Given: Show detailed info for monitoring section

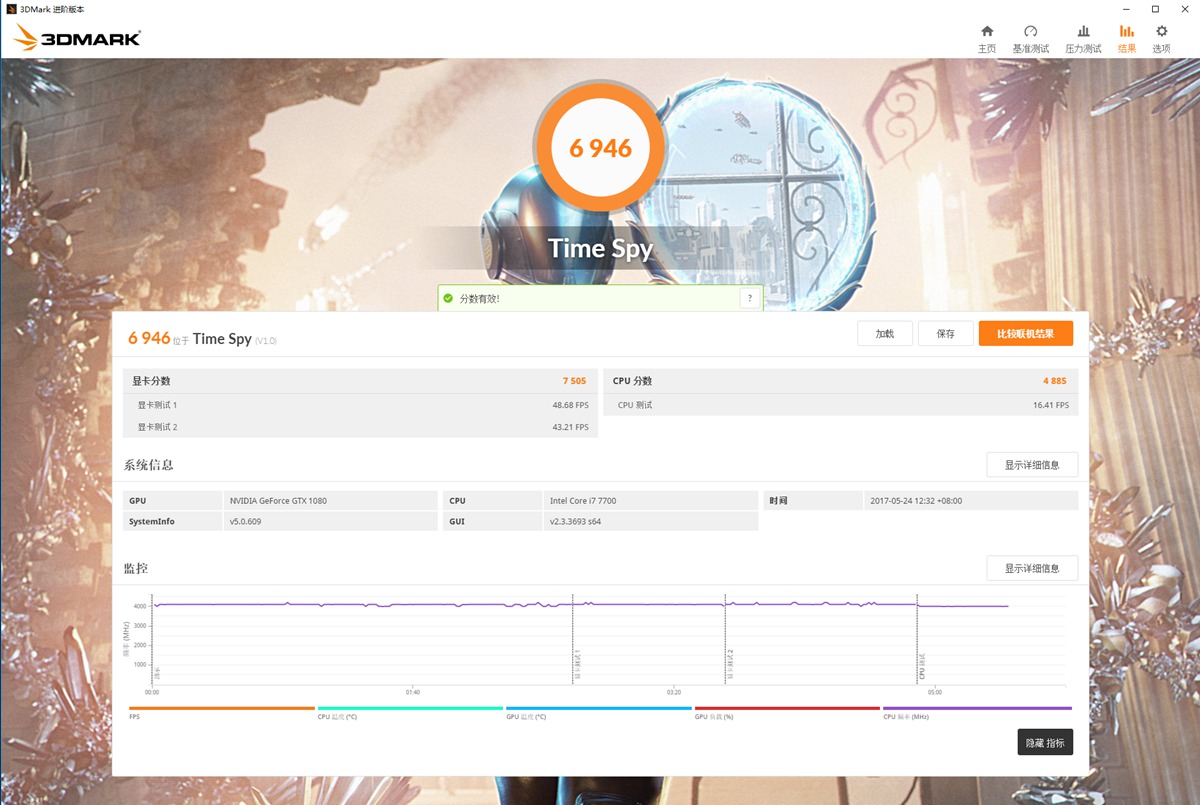Looking at the screenshot, I should [x=1032, y=568].
